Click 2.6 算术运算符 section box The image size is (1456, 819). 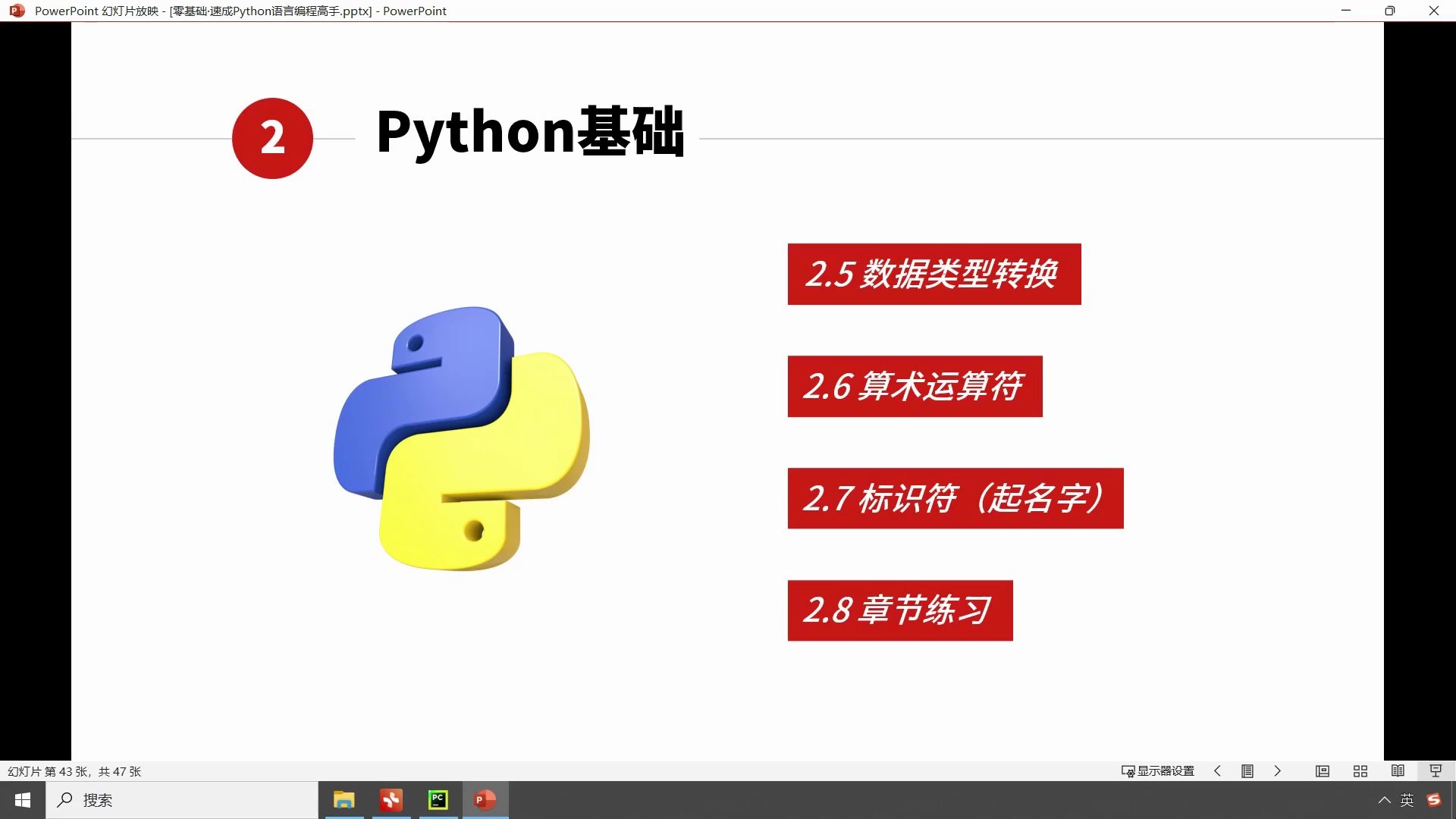915,386
